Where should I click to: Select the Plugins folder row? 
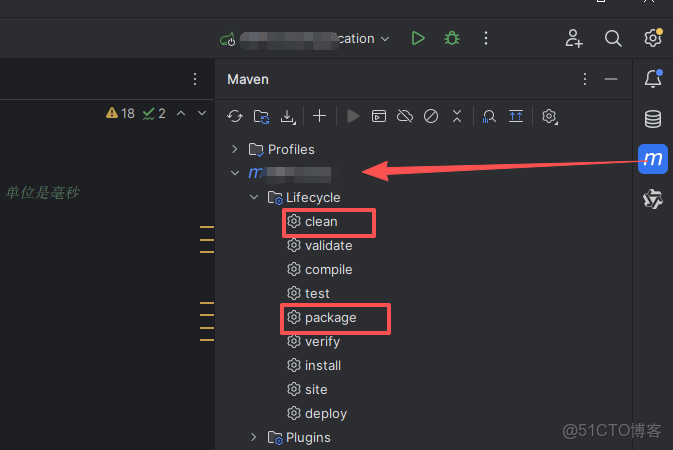pyautogui.click(x=299, y=438)
